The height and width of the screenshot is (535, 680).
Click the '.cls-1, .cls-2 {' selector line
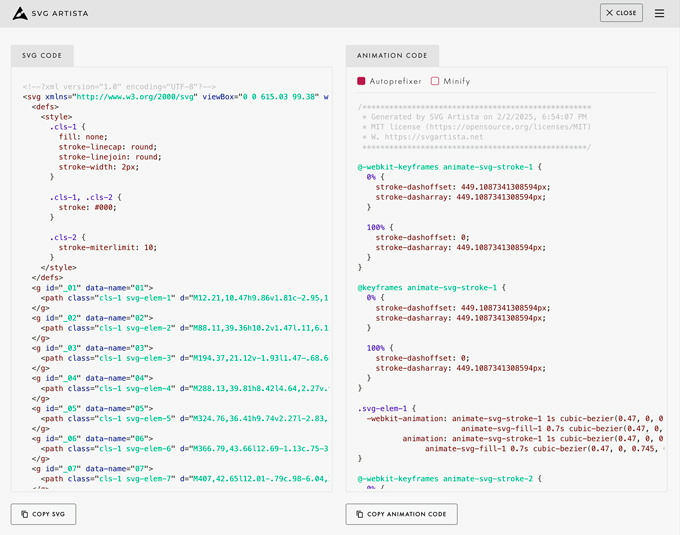(85, 197)
